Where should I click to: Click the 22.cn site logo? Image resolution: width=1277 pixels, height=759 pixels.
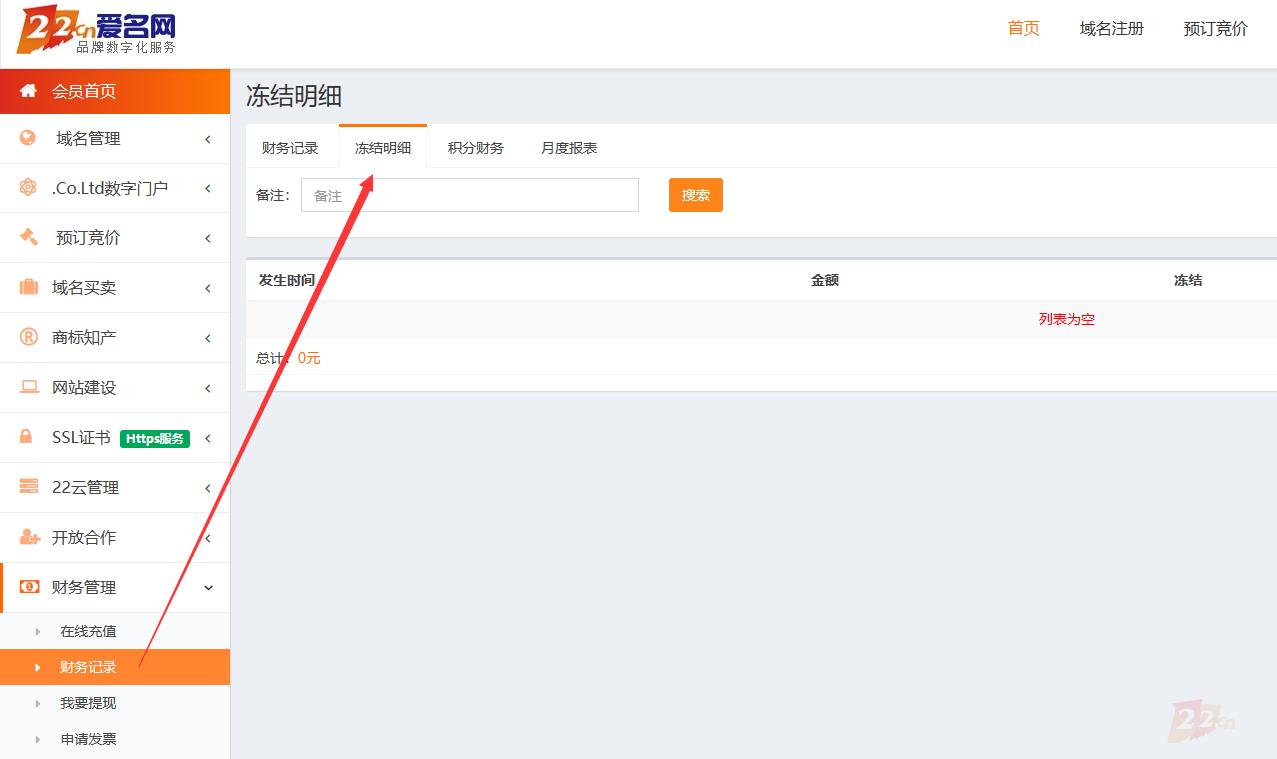(96, 30)
